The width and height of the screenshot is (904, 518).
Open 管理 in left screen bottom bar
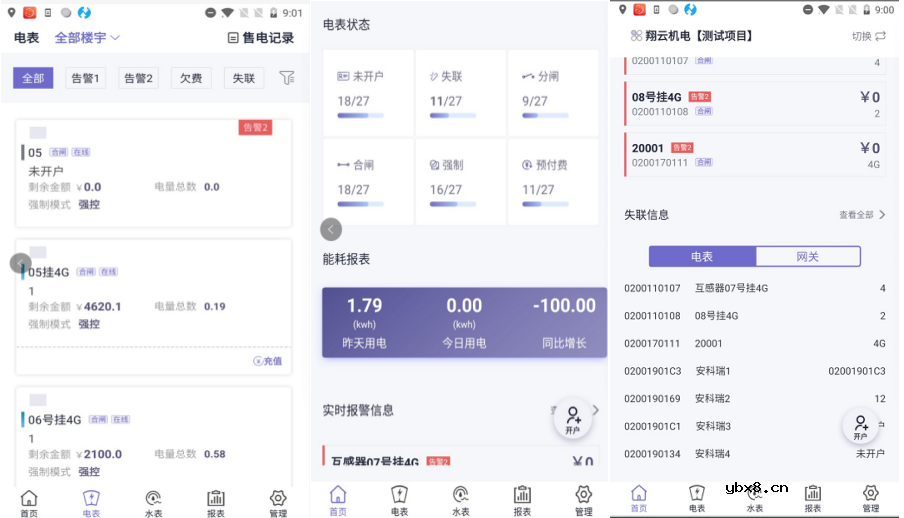pyautogui.click(x=278, y=503)
